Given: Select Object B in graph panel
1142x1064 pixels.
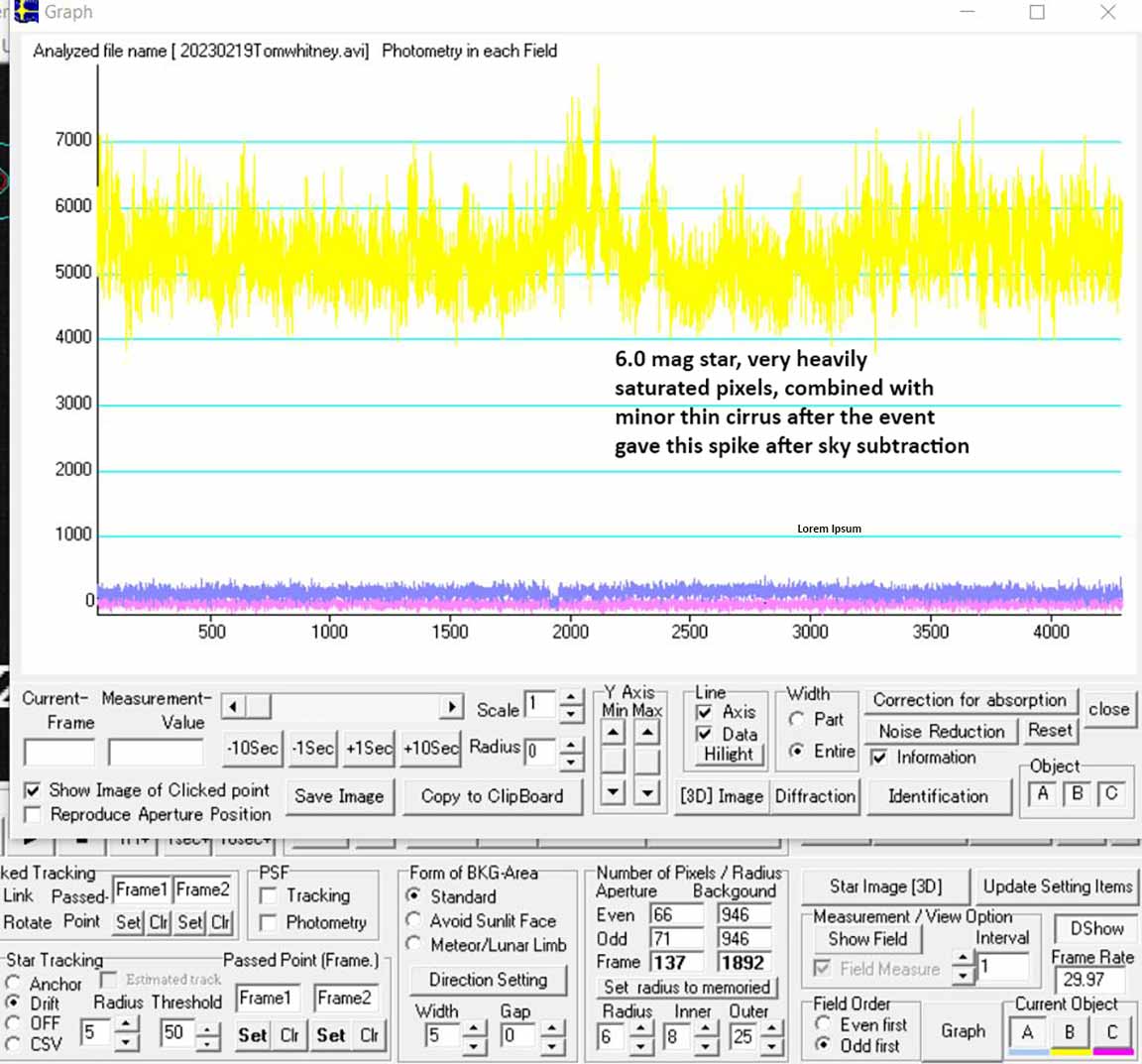Looking at the screenshot, I should coord(1077,793).
